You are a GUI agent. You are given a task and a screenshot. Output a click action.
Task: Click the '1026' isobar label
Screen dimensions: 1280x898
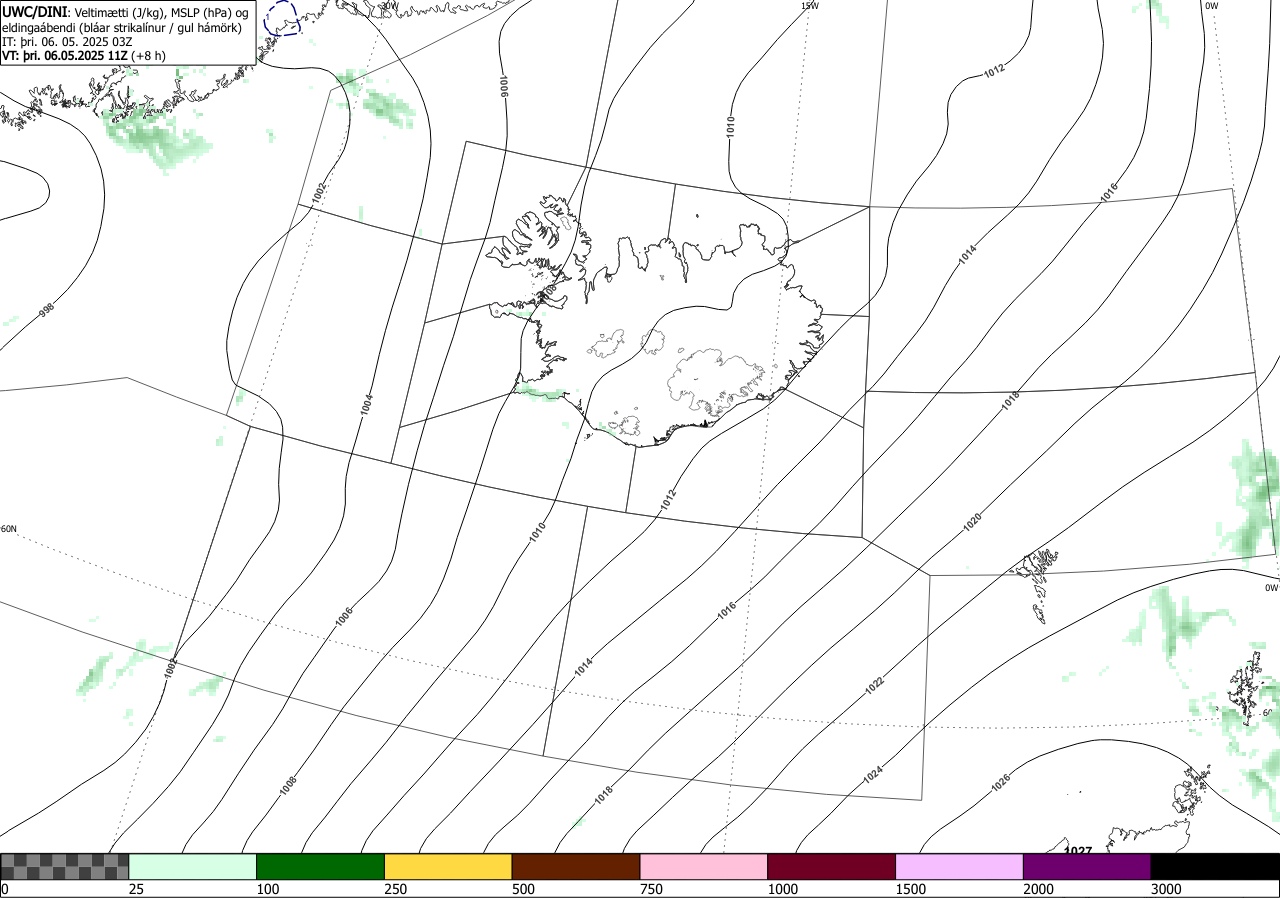click(1000, 782)
